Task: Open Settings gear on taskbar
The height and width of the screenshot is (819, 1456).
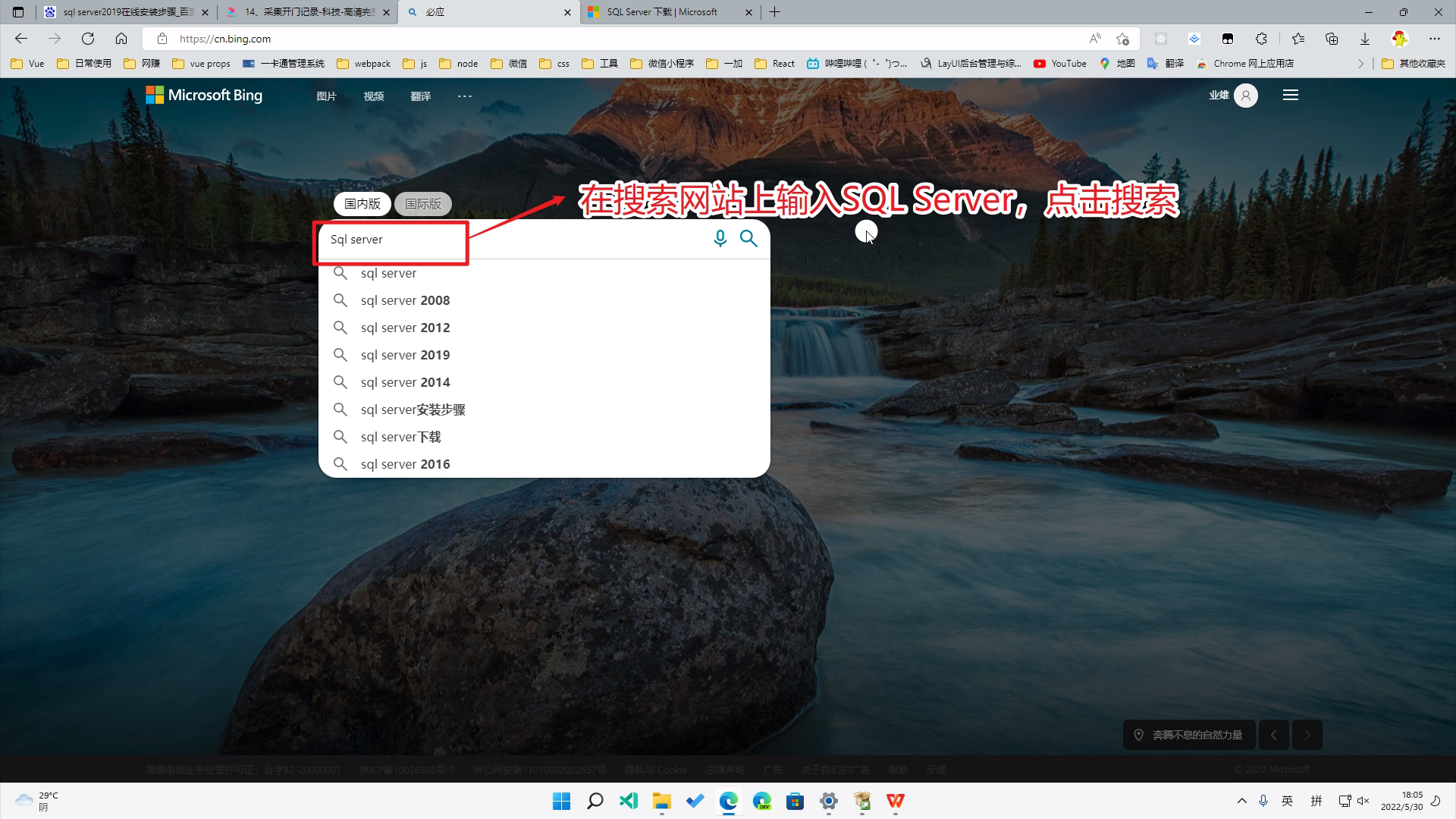Action: [829, 801]
